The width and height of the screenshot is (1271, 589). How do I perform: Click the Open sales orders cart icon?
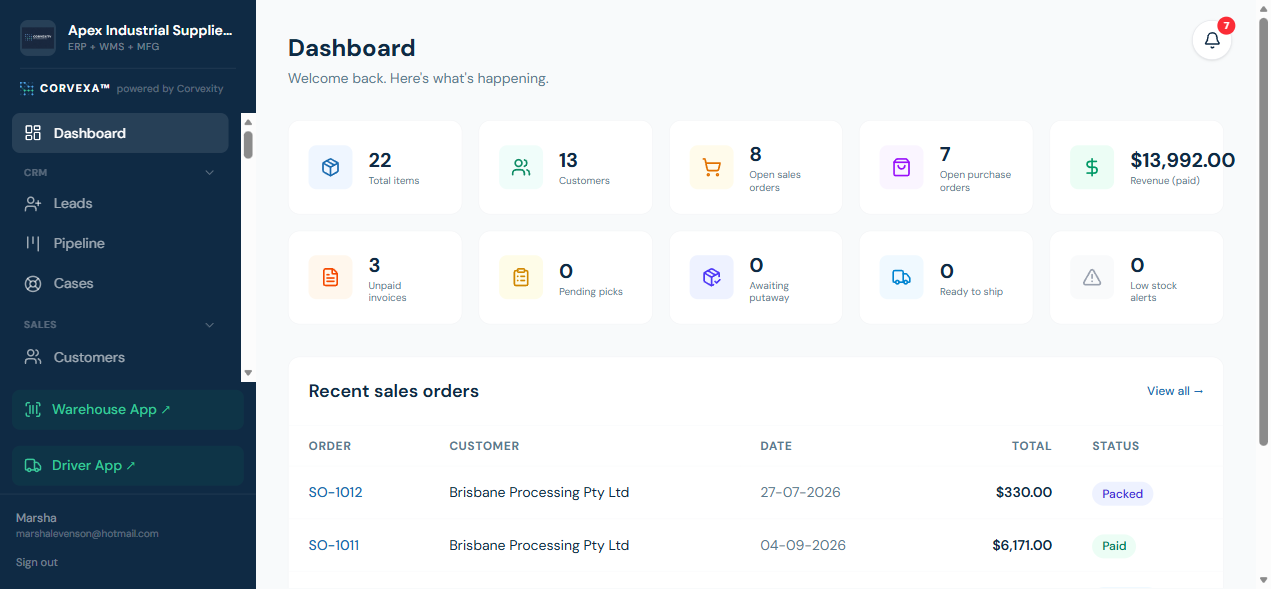coord(711,168)
